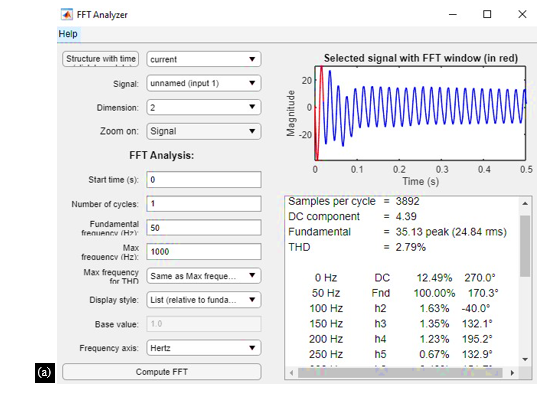Click the Number of cycles field

204,204
